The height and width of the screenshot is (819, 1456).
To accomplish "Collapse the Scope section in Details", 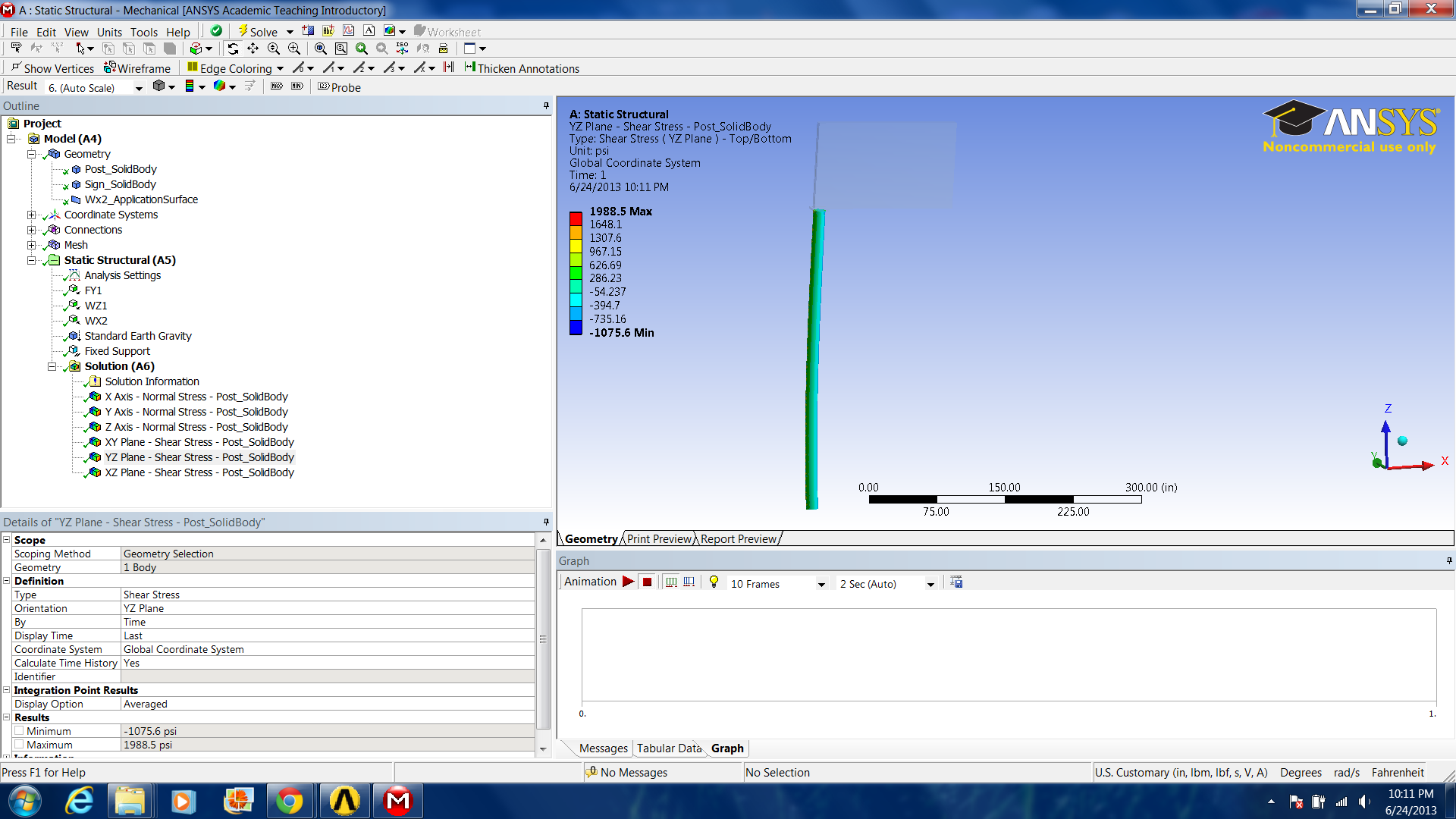I will (6, 540).
